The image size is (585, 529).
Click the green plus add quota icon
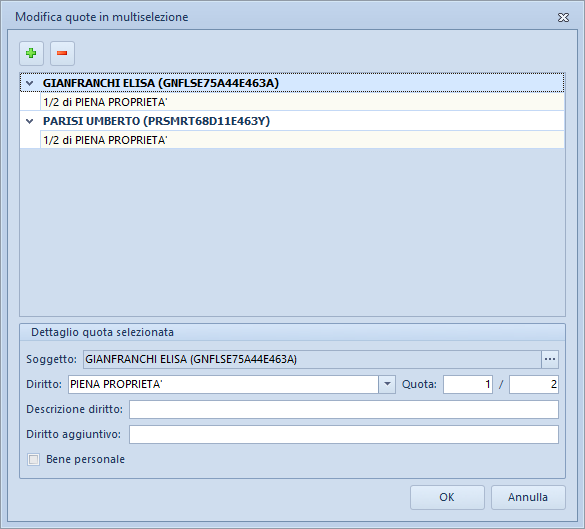pos(31,53)
